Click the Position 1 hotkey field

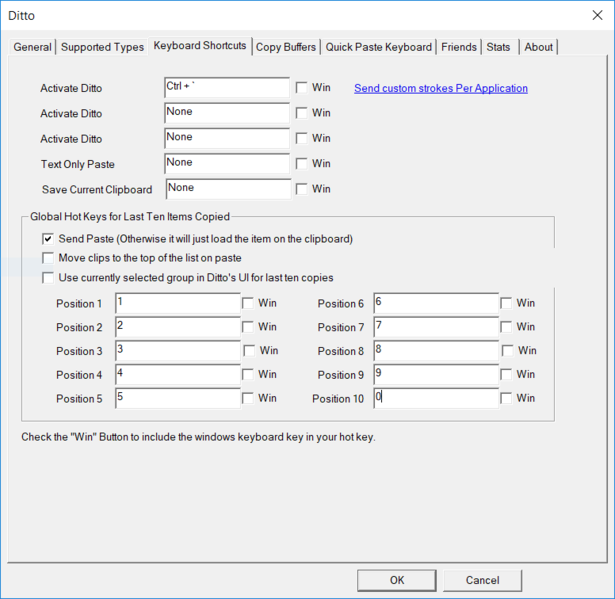[178, 303]
